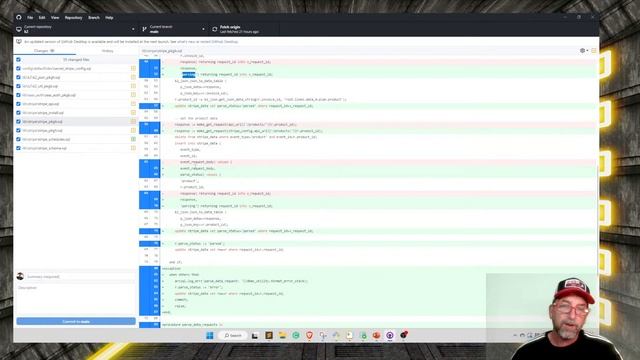Click the update available banner icon

point(19,42)
